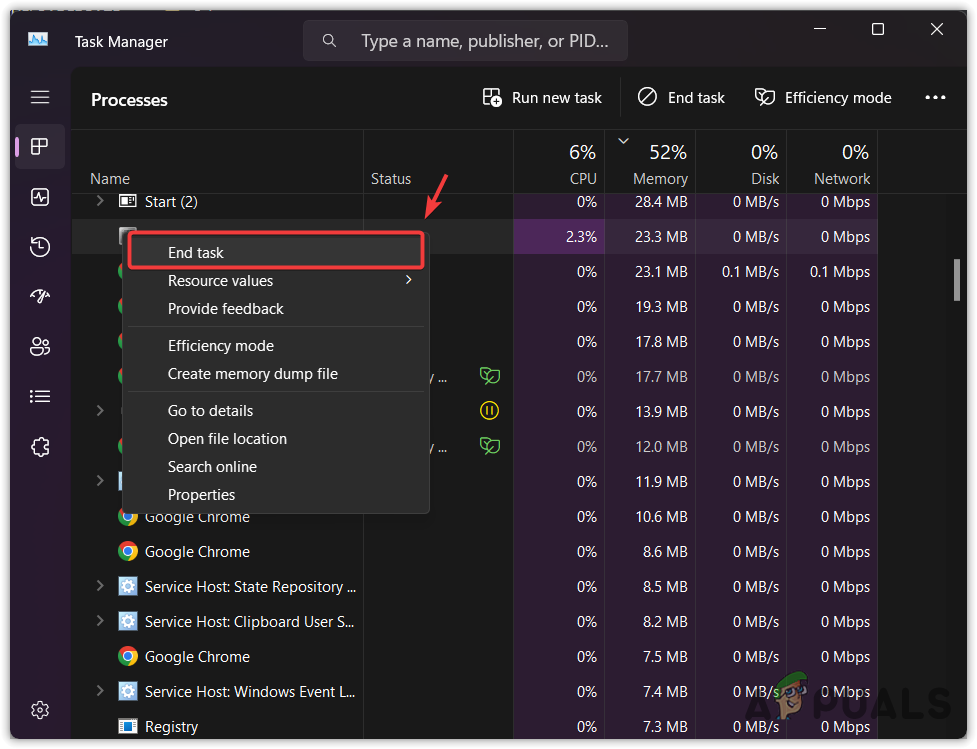Click the 2.3% CPU value cell
Image resolution: width=977 pixels, height=749 pixels.
559,236
